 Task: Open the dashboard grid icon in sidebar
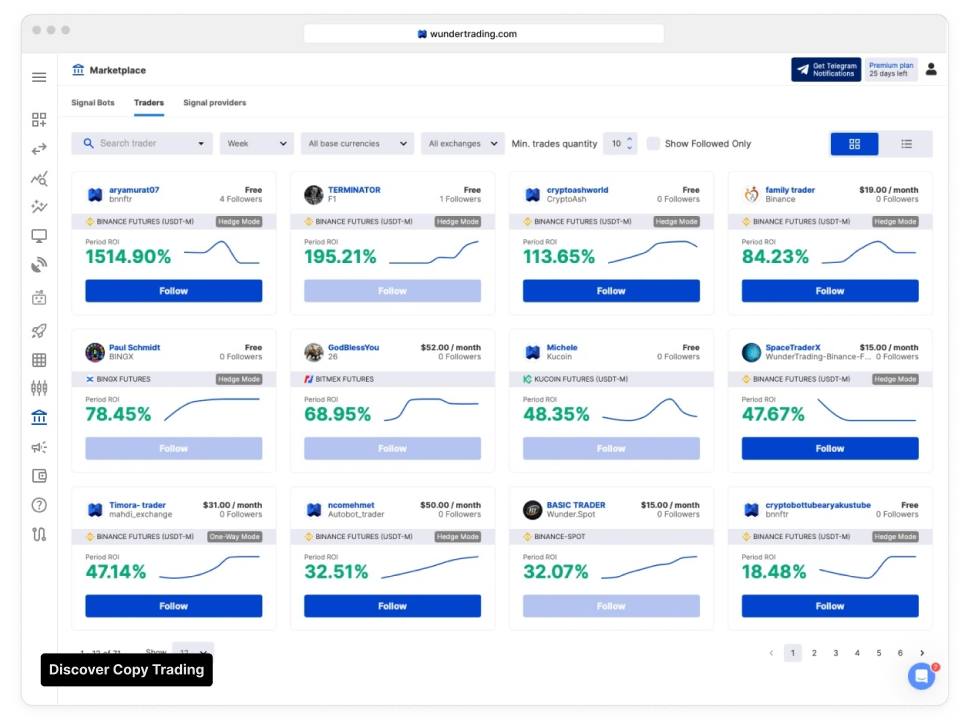39,119
